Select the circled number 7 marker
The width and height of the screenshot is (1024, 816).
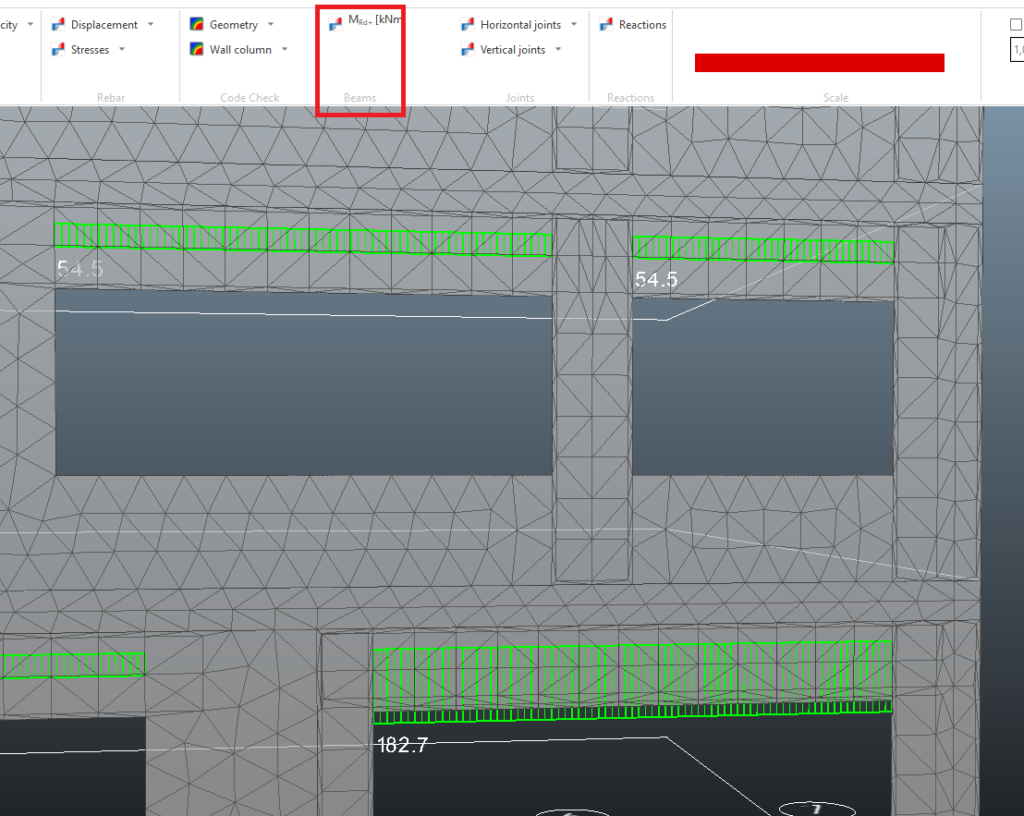tap(816, 808)
